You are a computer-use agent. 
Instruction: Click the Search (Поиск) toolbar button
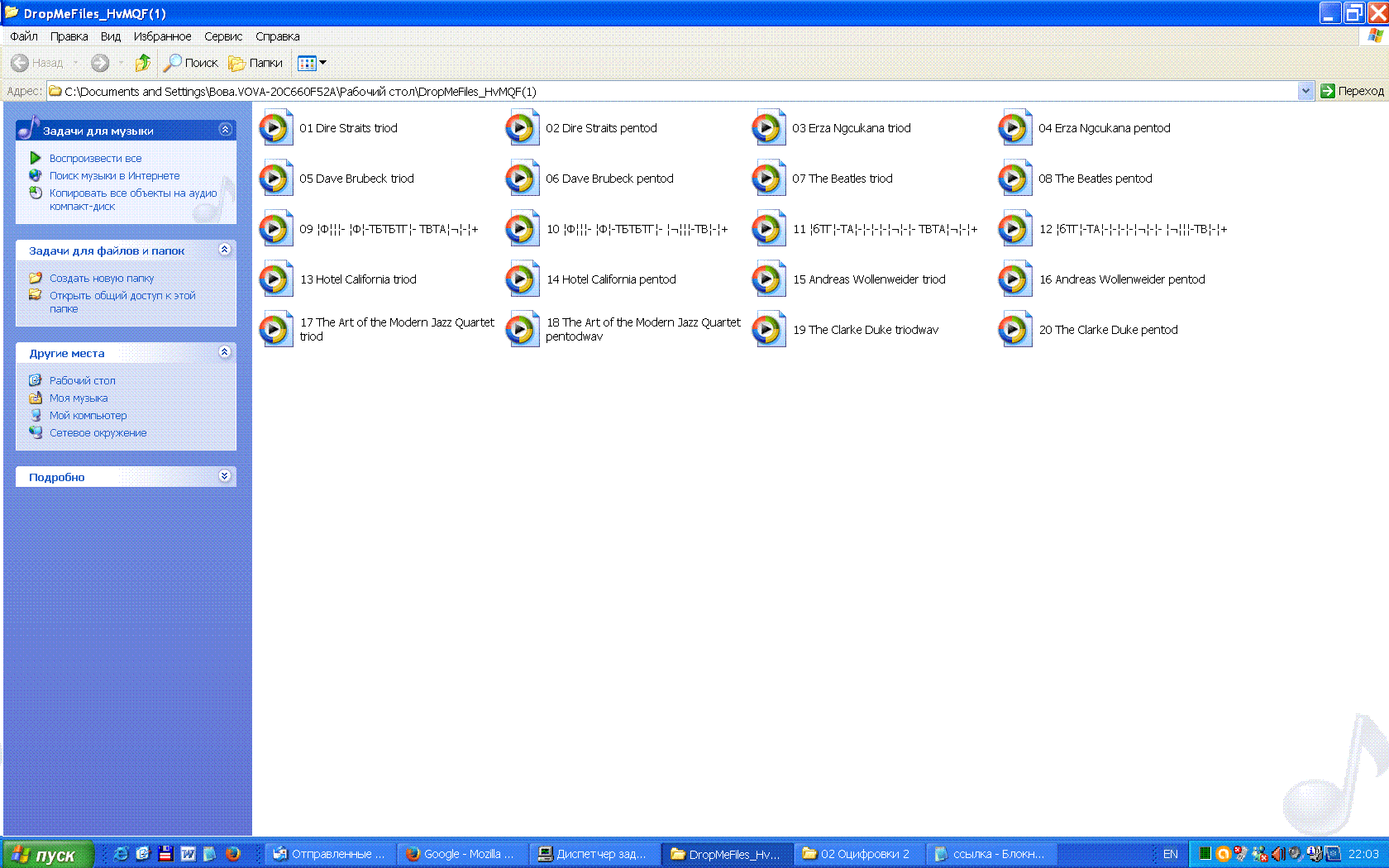(191, 63)
